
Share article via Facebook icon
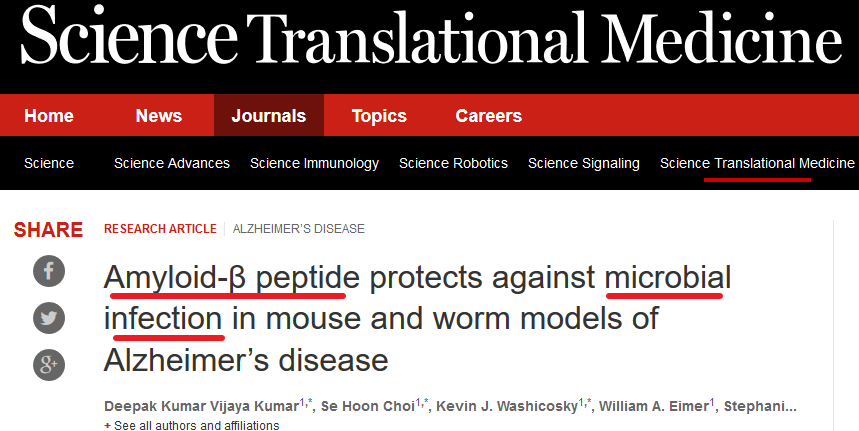pos(49,271)
